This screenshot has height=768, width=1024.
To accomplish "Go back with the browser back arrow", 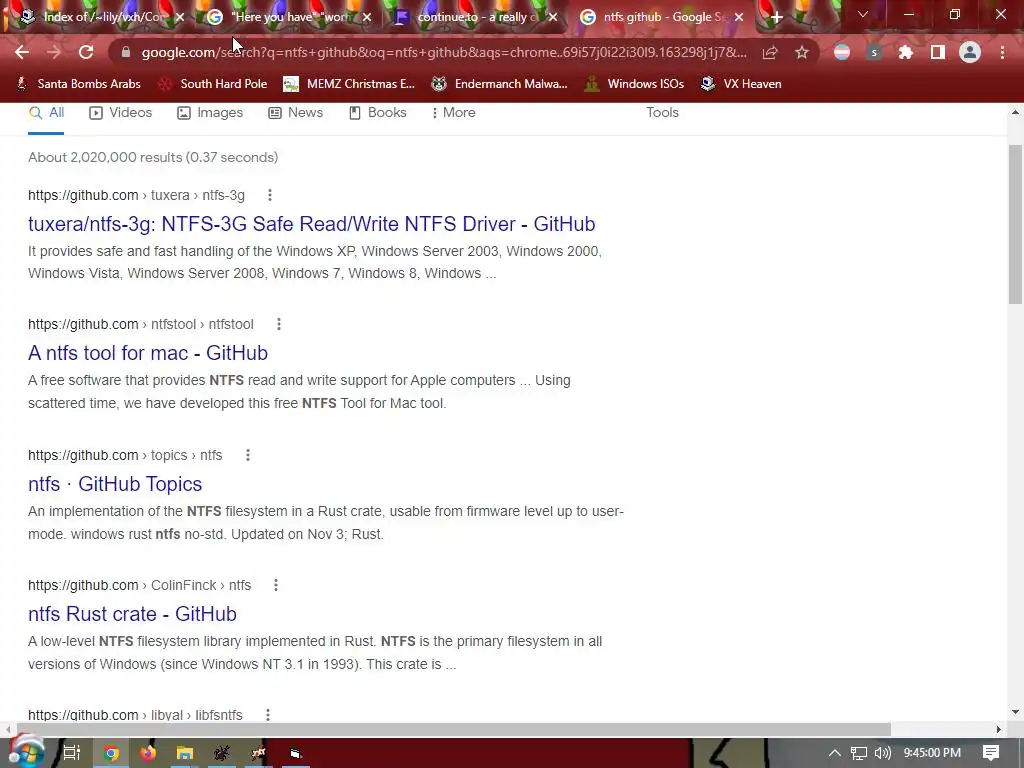I will point(22,52).
